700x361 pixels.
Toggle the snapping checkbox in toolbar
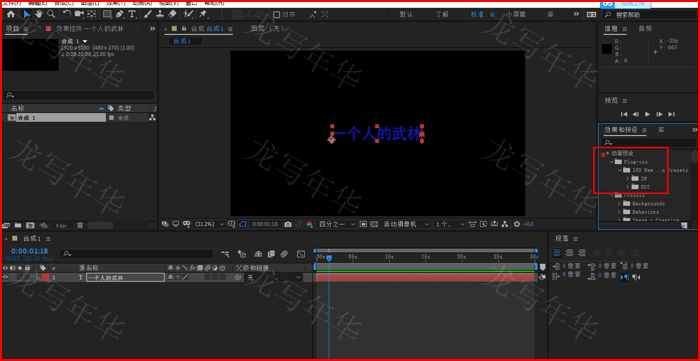pos(276,15)
